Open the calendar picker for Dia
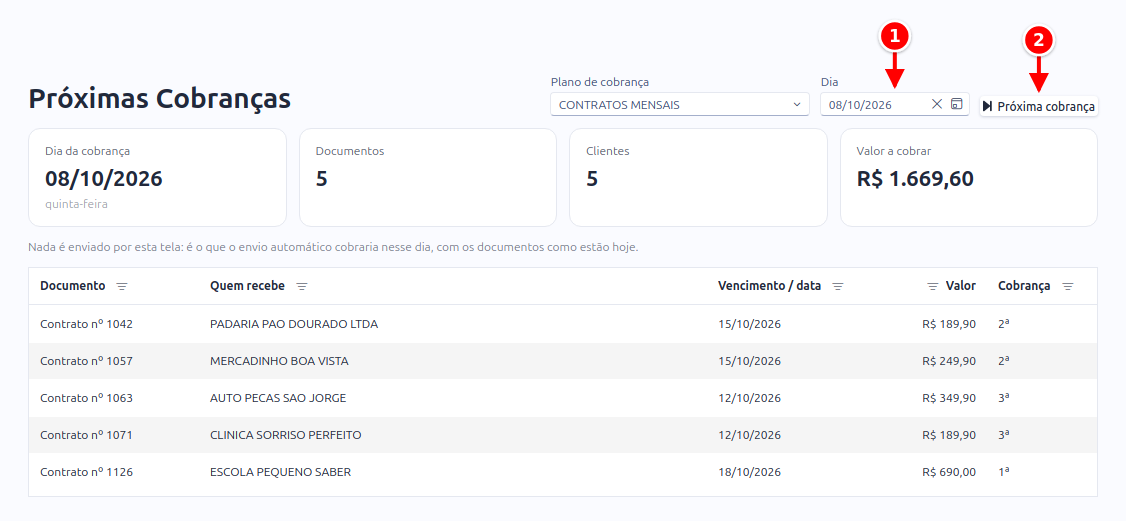The height and width of the screenshot is (521, 1126). pos(956,104)
